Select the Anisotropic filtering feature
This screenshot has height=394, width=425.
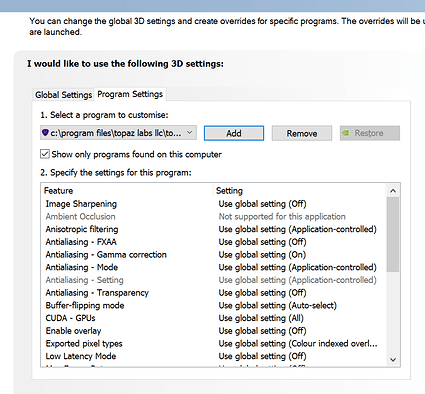(82, 229)
